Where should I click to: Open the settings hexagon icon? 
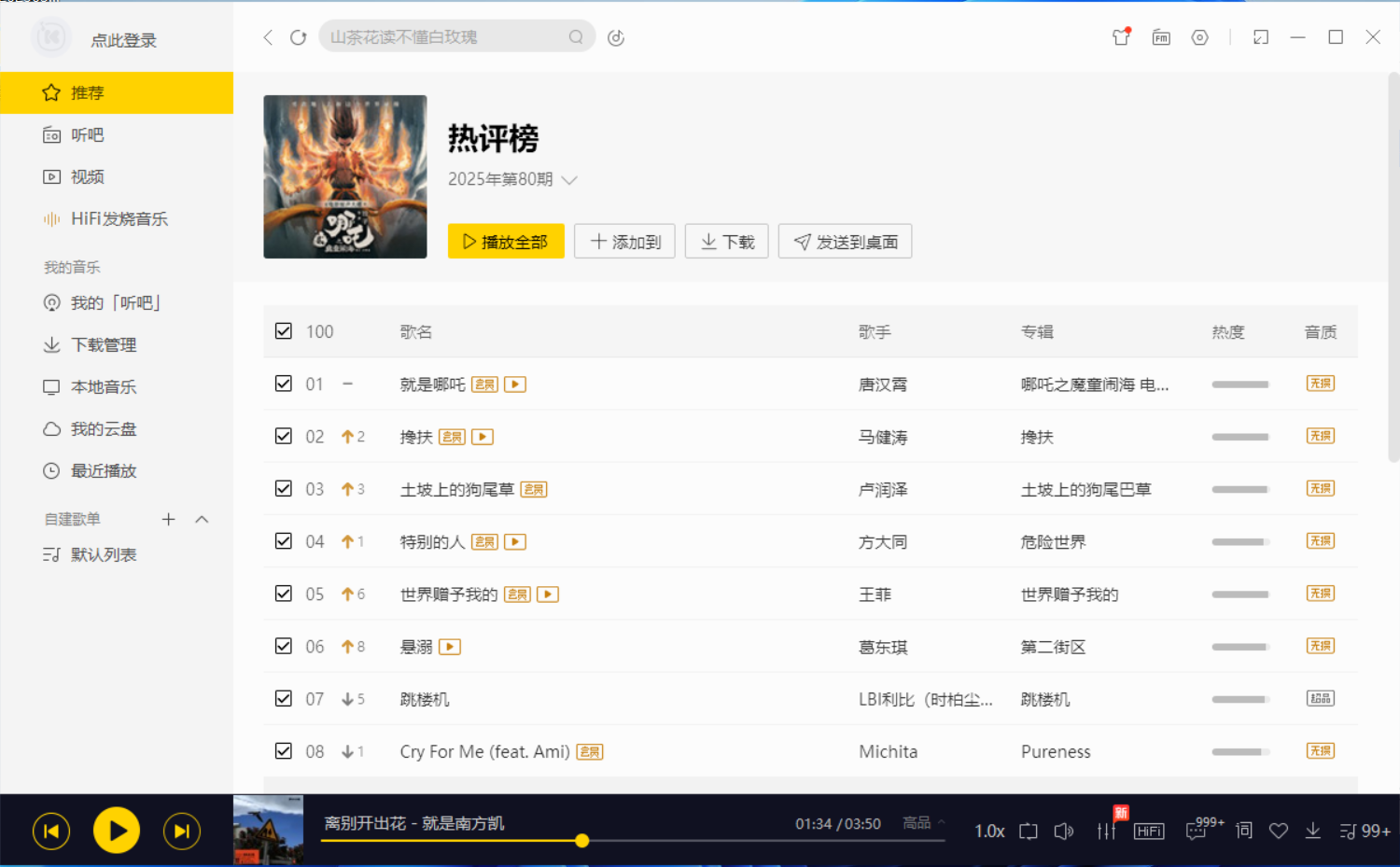(1200, 37)
